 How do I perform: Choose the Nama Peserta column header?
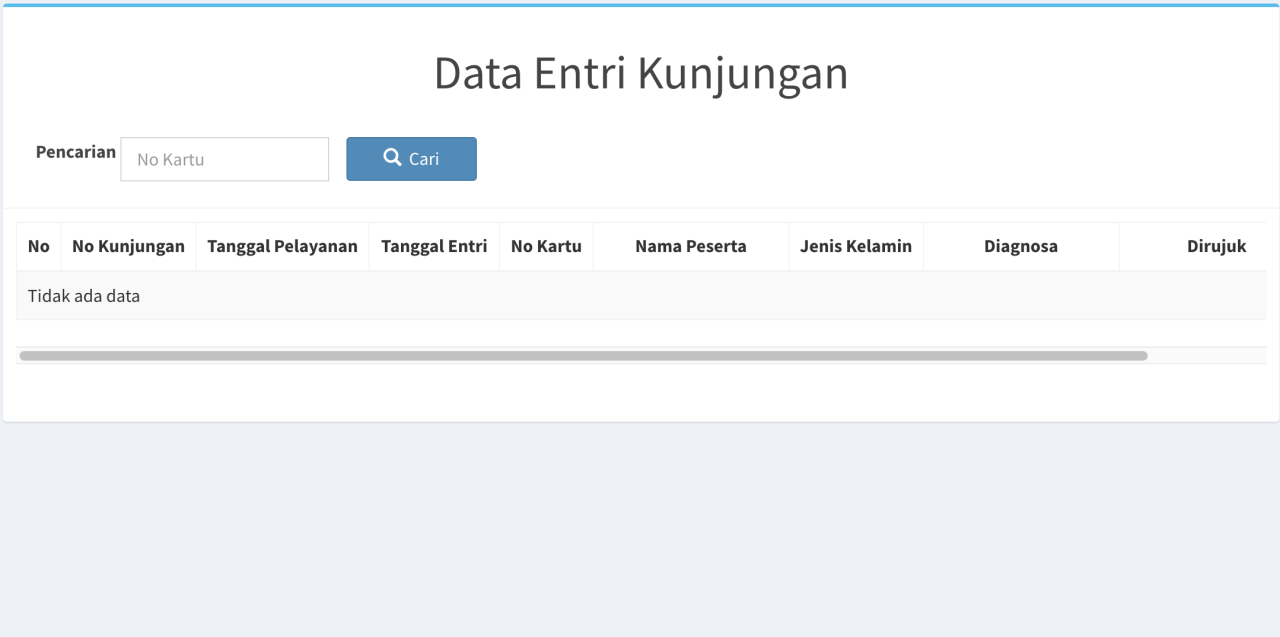tap(690, 246)
